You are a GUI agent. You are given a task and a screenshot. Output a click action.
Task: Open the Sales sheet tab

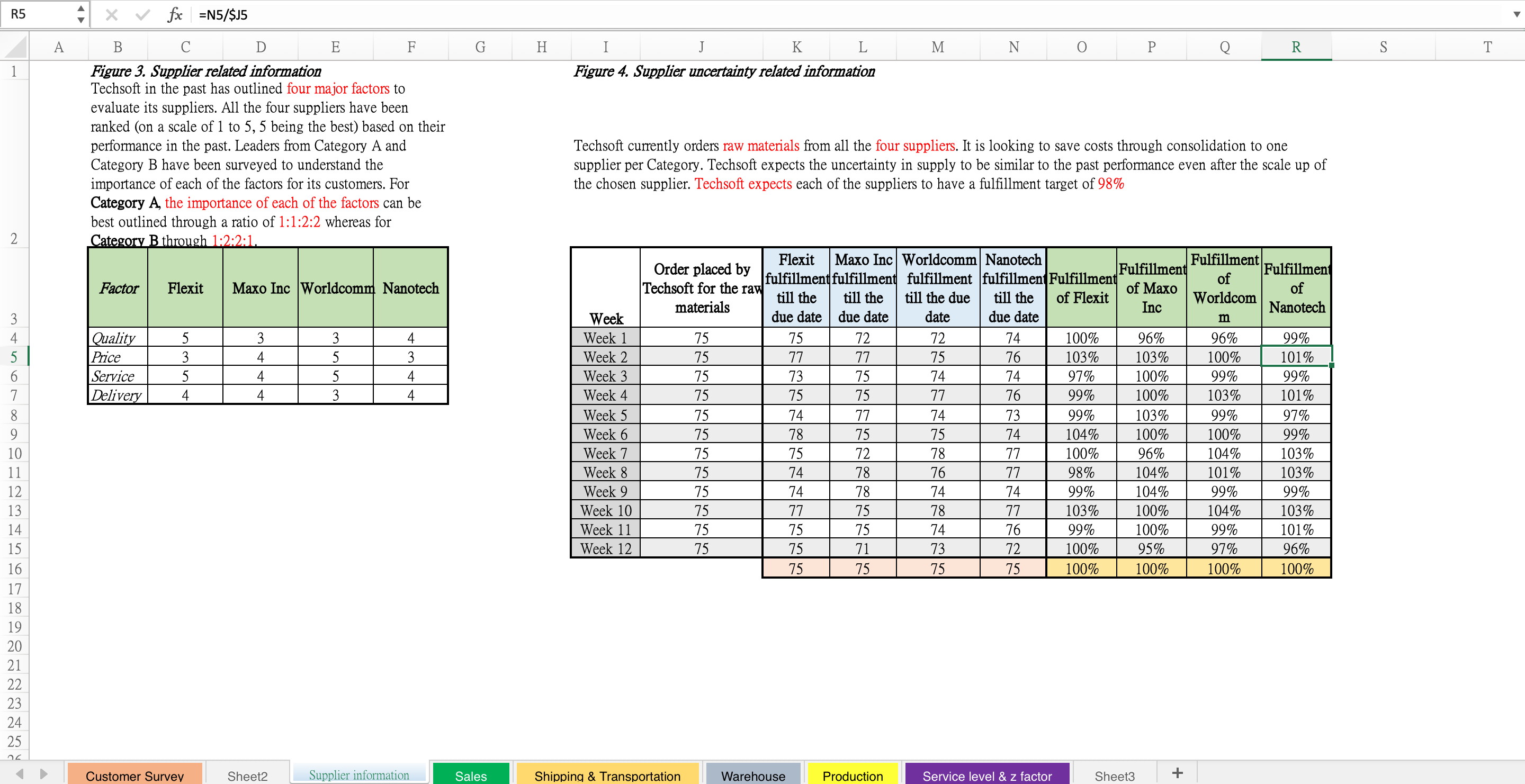(x=471, y=776)
